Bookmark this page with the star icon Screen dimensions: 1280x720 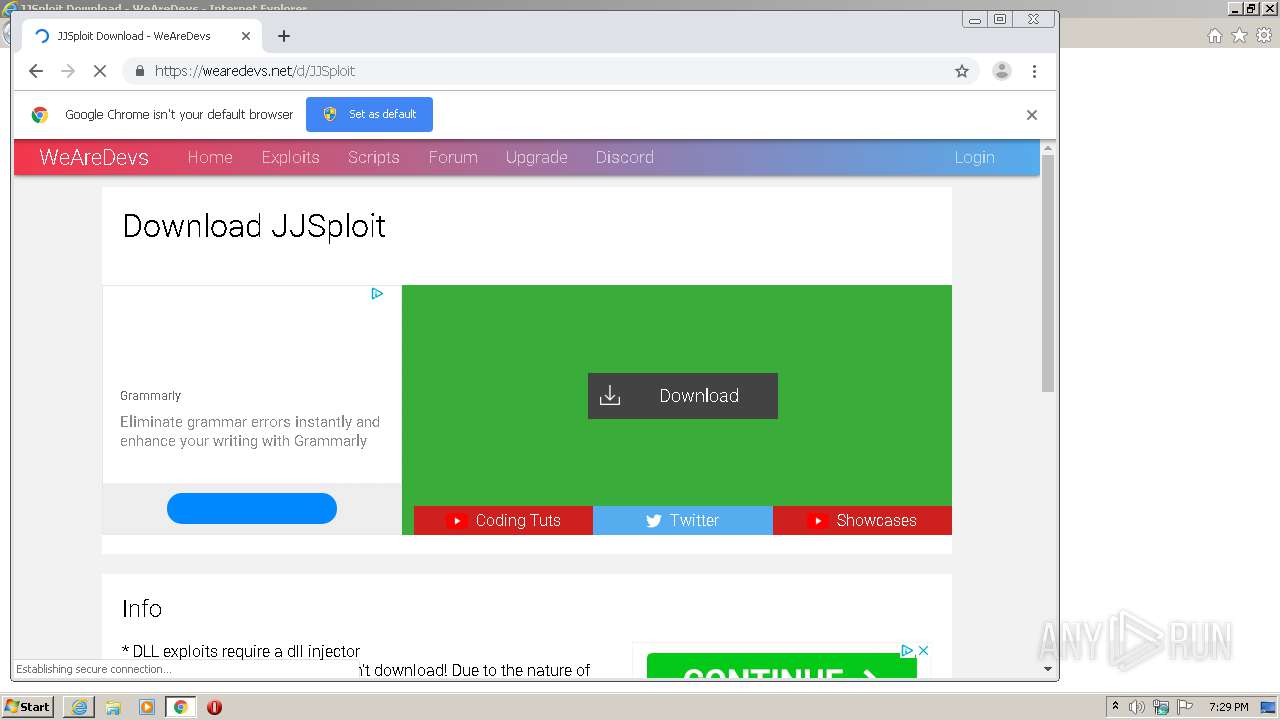click(962, 71)
